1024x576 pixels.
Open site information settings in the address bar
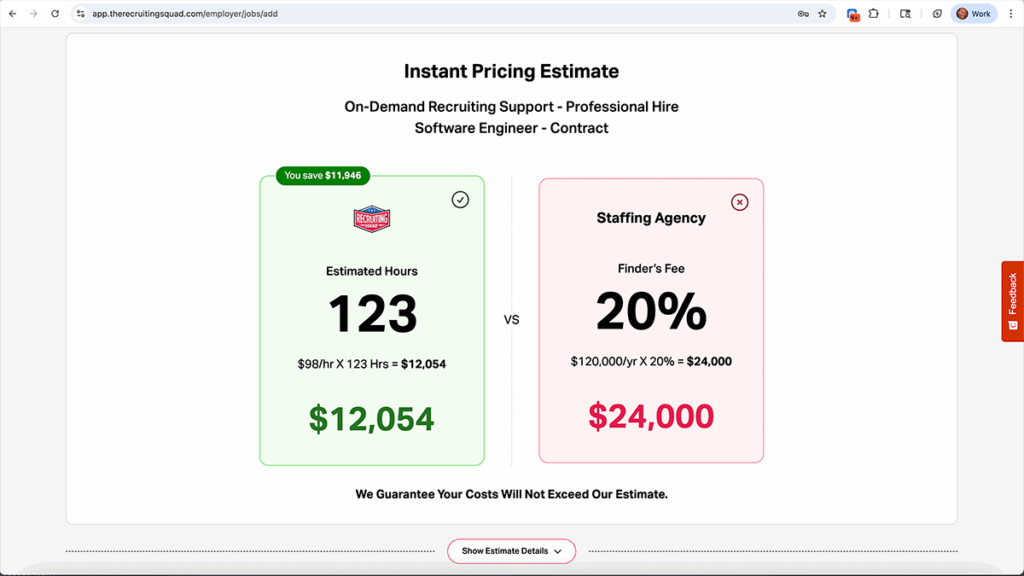coord(80,13)
